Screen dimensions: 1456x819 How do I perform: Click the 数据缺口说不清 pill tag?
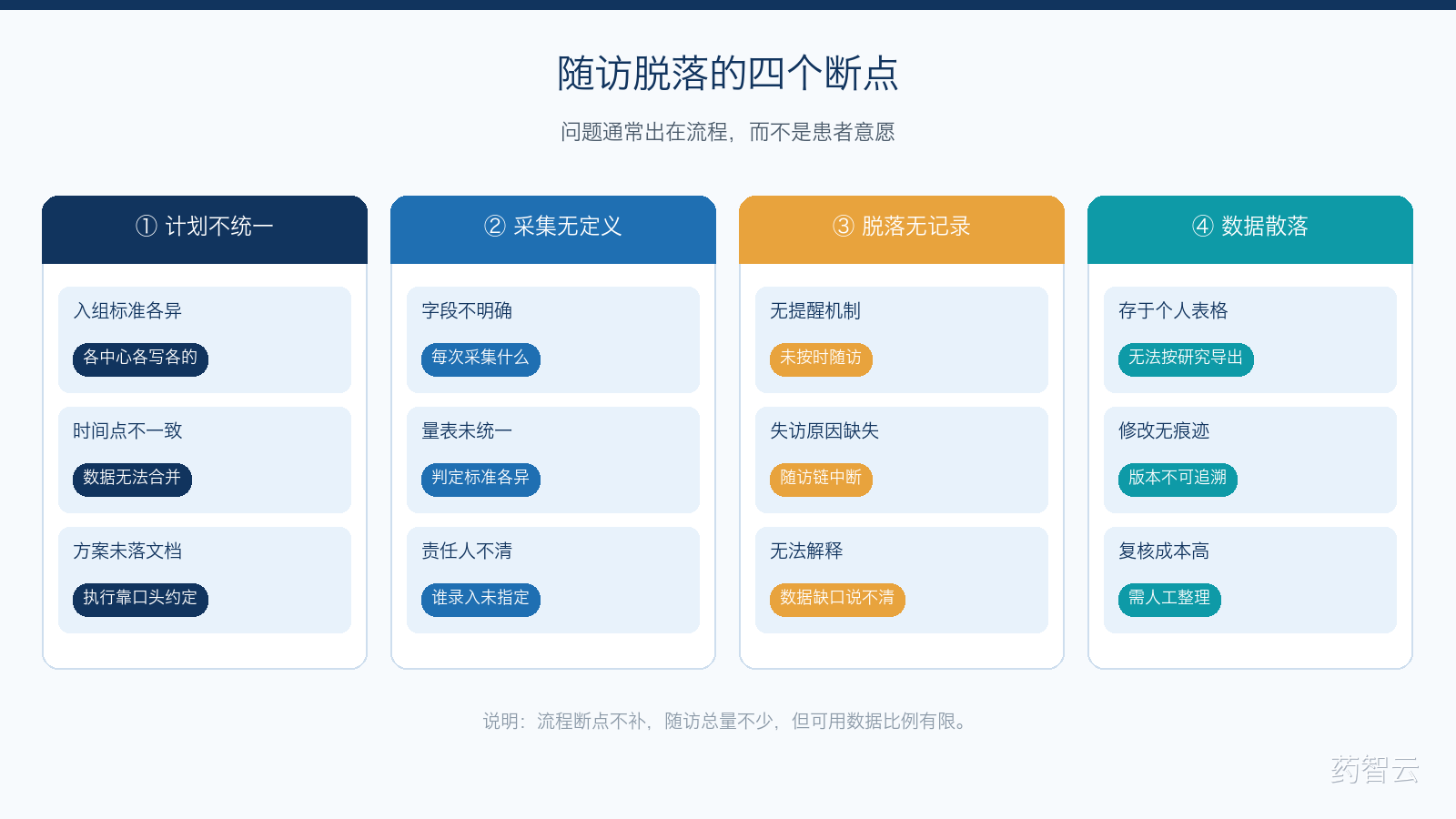coord(837,598)
